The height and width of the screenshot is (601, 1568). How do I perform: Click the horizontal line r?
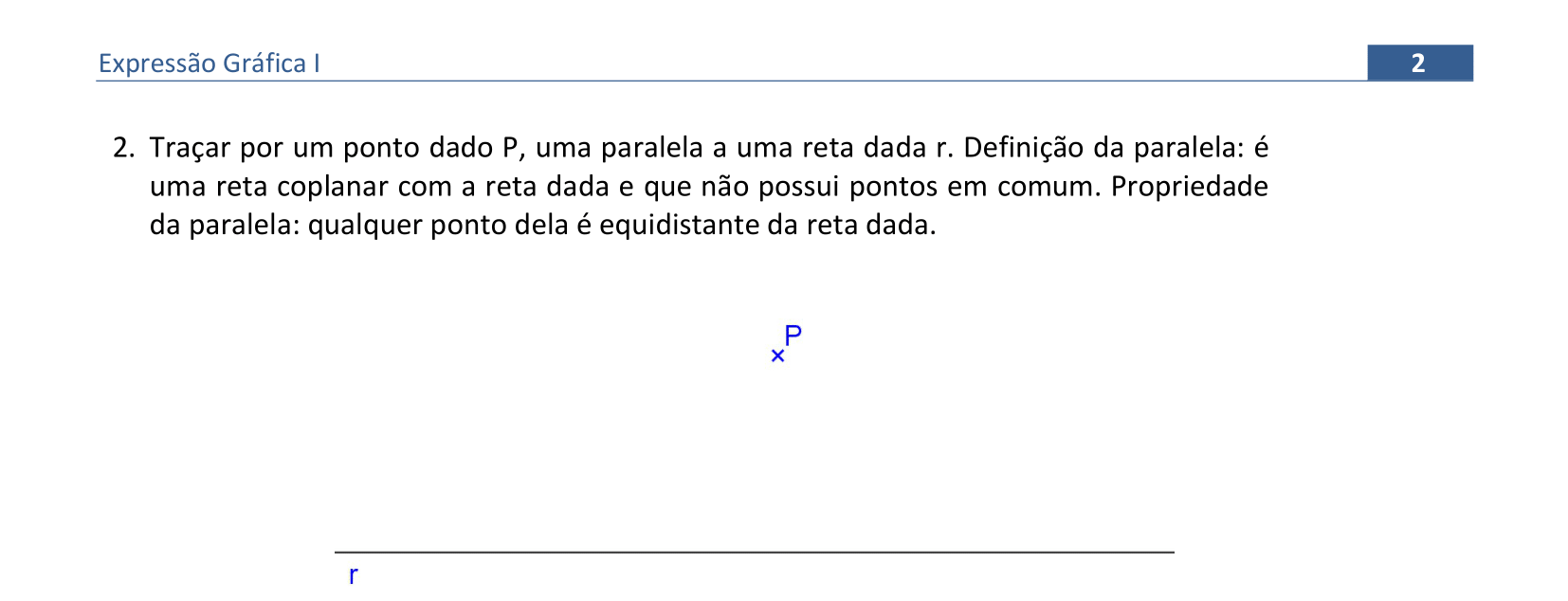click(754, 552)
